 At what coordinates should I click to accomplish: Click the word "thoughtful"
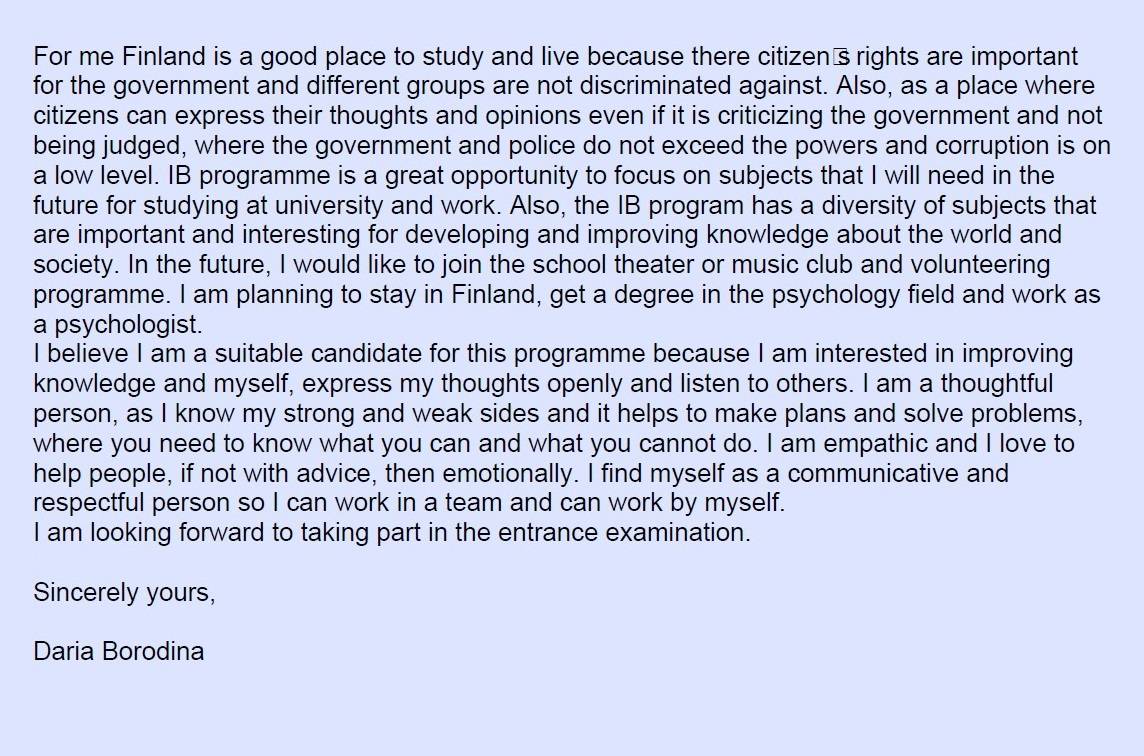[x=997, y=384]
